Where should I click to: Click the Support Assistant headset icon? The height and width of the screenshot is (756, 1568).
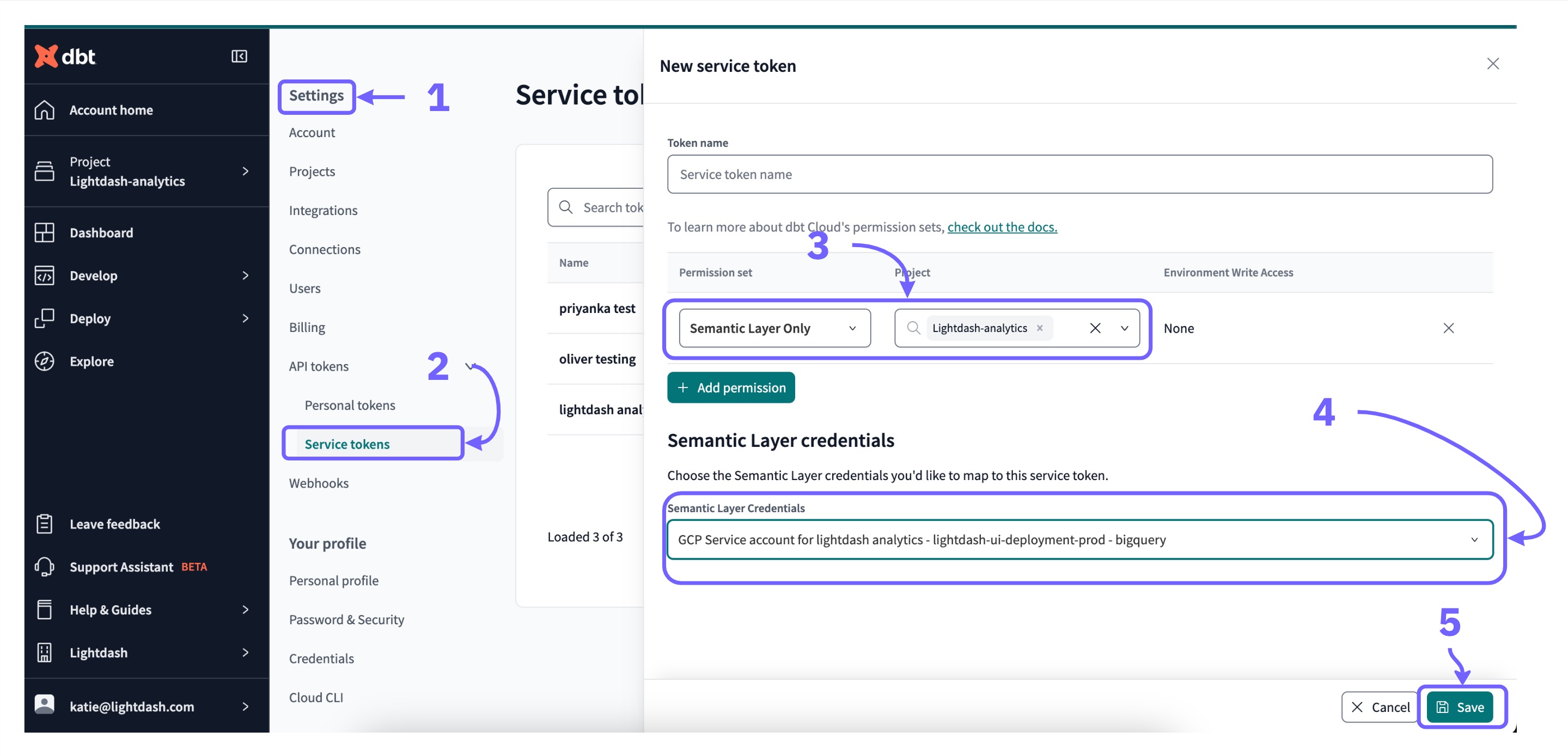point(45,566)
